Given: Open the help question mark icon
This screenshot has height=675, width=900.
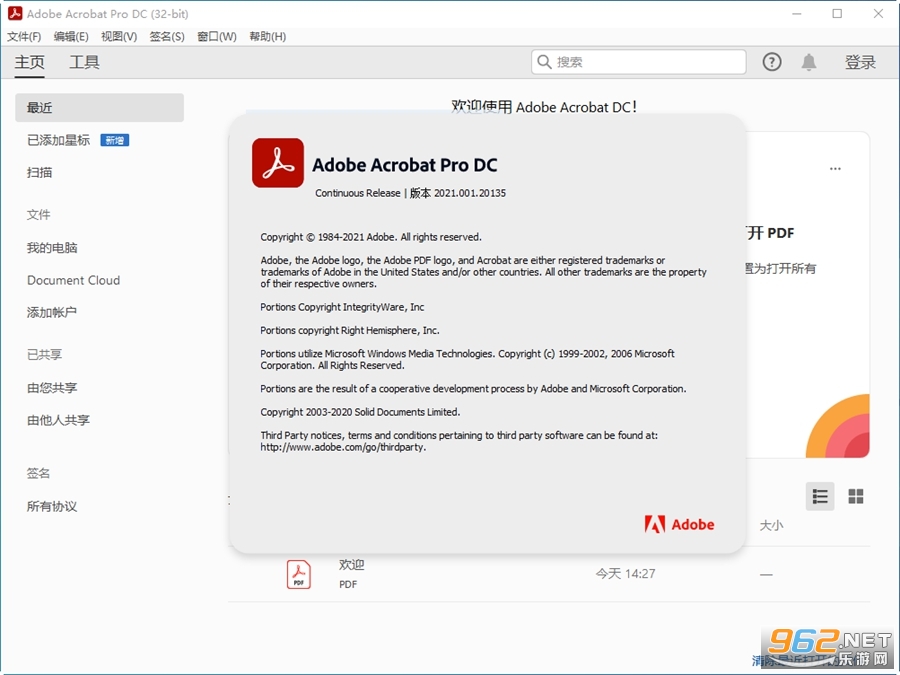Looking at the screenshot, I should pyautogui.click(x=772, y=62).
